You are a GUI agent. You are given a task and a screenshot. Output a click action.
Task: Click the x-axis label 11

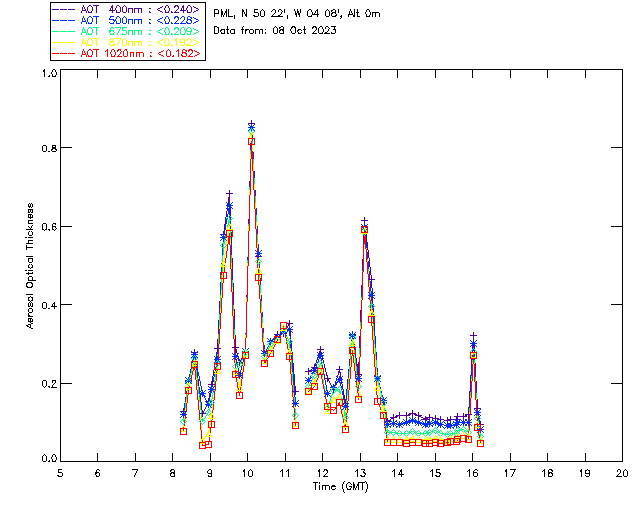(x=285, y=473)
